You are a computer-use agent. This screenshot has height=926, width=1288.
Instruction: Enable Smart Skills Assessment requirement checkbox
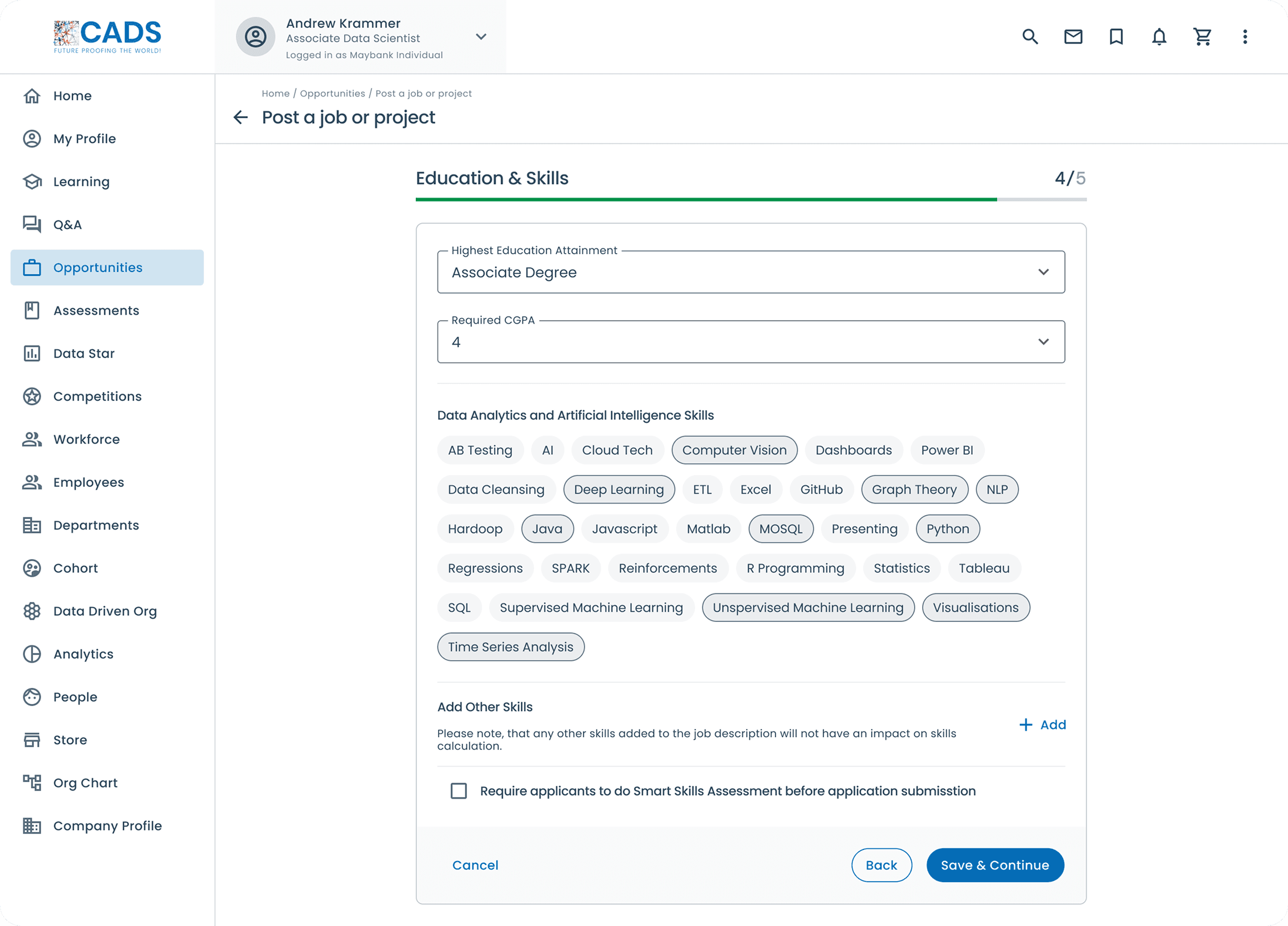coord(459,791)
